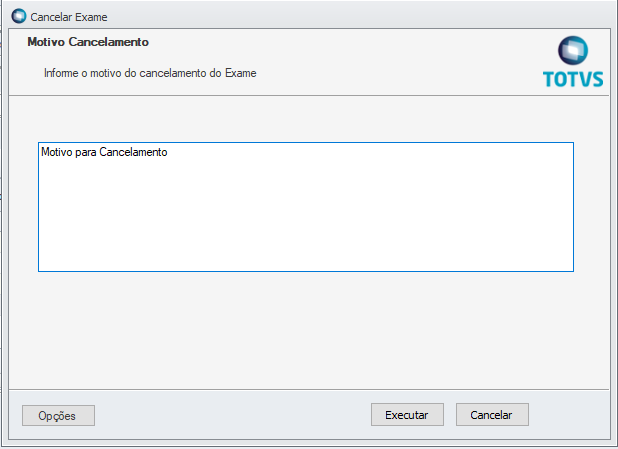Image resolution: width=618 pixels, height=449 pixels.
Task: Click the TOTVS circular logo emblem
Action: 573,52
